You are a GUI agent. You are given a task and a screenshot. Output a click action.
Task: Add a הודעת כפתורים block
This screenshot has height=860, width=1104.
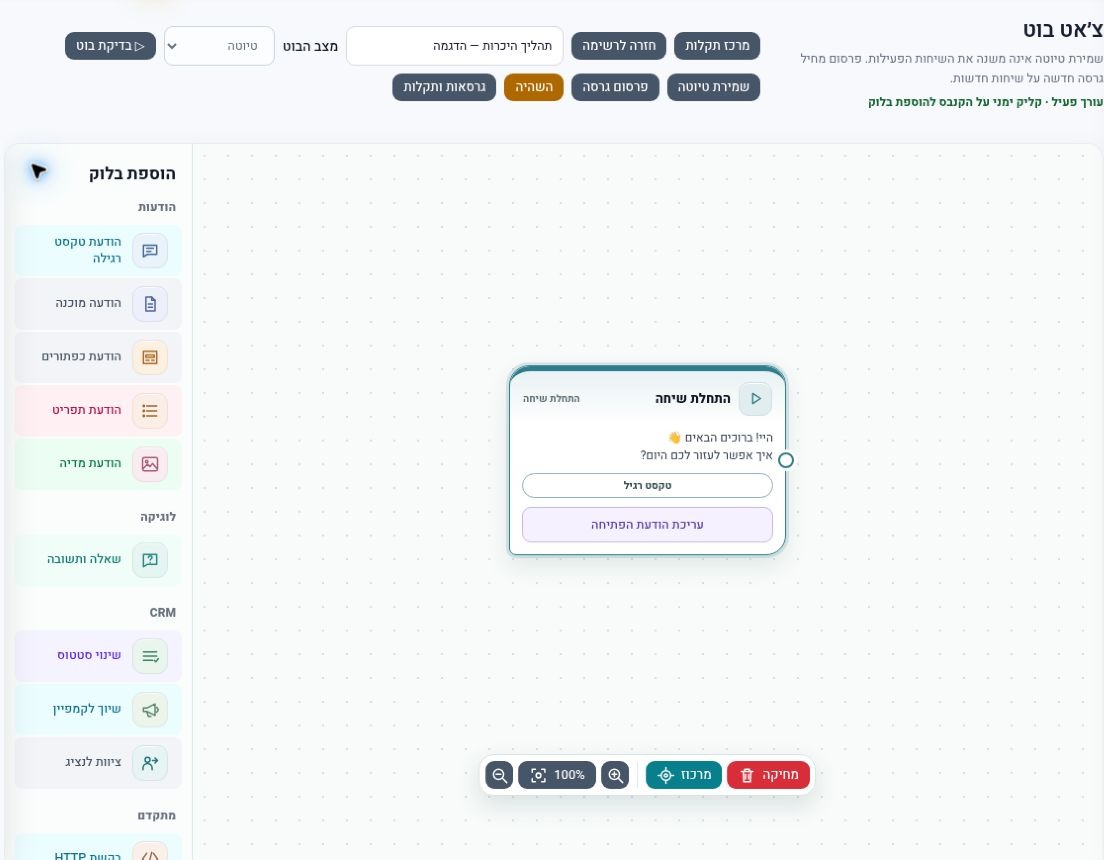pos(98,357)
